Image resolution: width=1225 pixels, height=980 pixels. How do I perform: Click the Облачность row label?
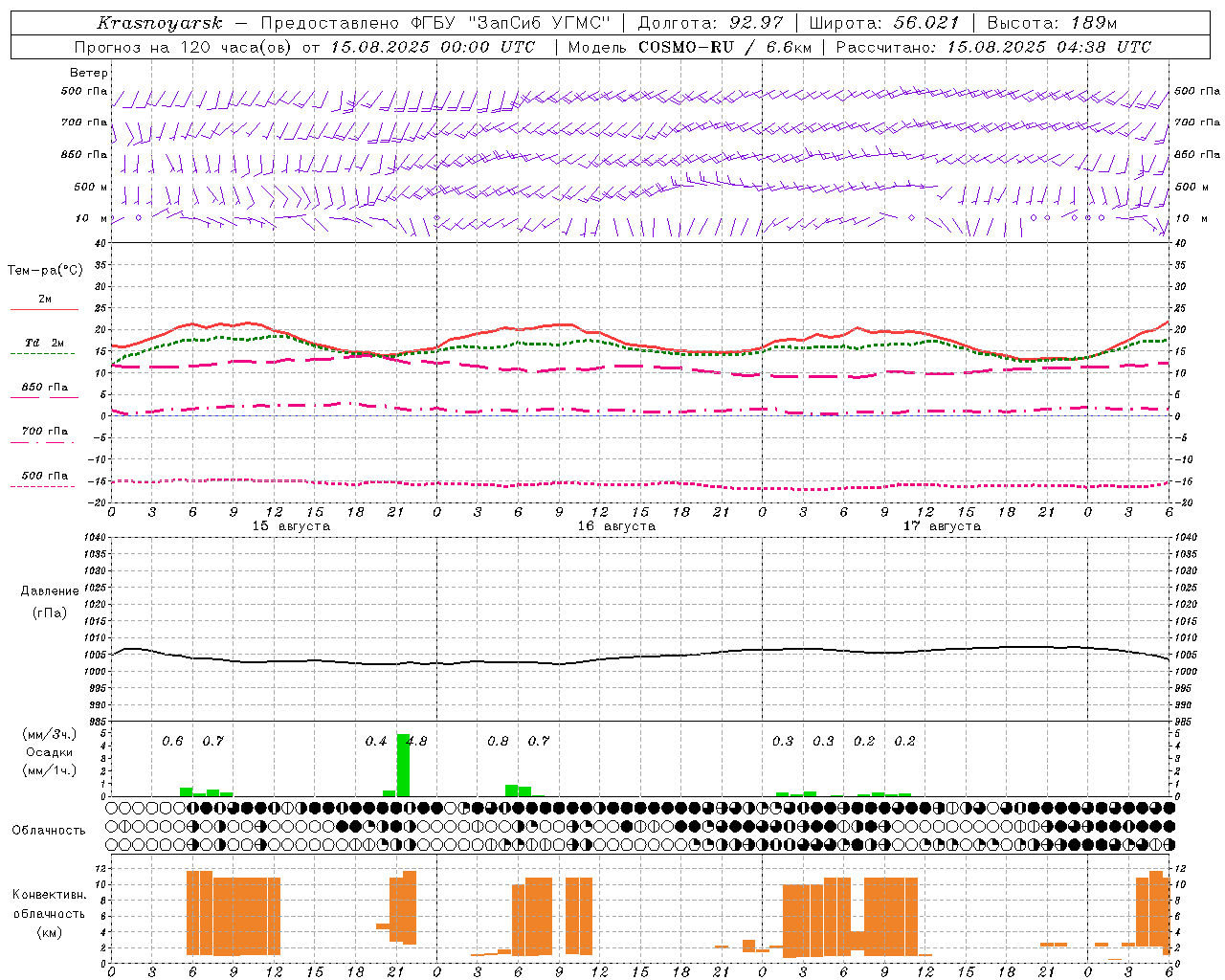(x=49, y=831)
